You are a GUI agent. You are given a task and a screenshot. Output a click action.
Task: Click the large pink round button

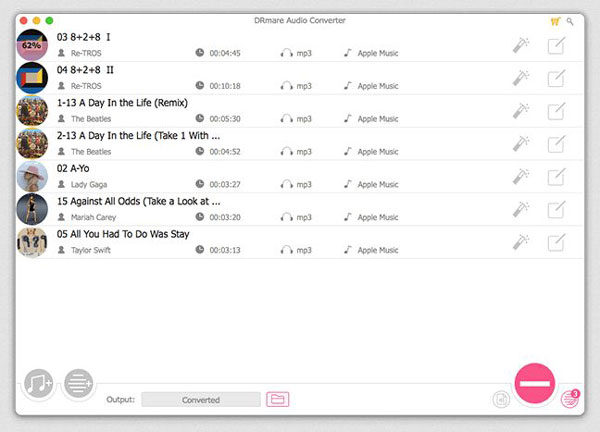click(x=534, y=384)
